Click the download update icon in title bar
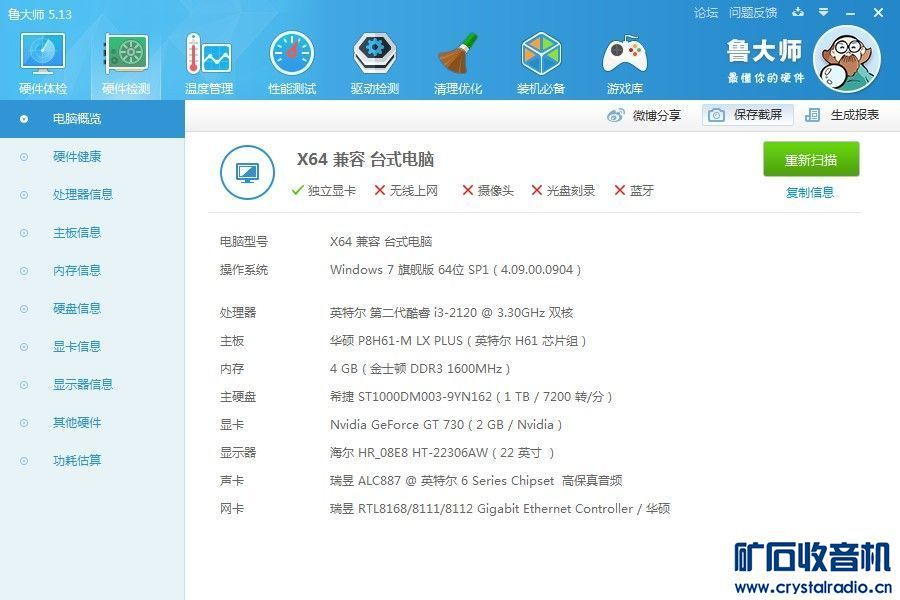900x600 pixels. pyautogui.click(x=798, y=12)
